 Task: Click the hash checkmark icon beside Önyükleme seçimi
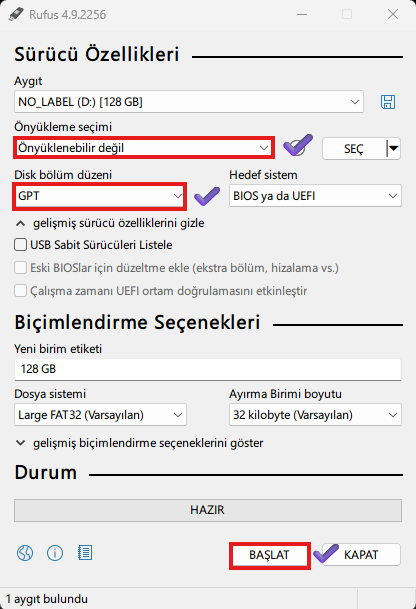pyautogui.click(x=298, y=145)
